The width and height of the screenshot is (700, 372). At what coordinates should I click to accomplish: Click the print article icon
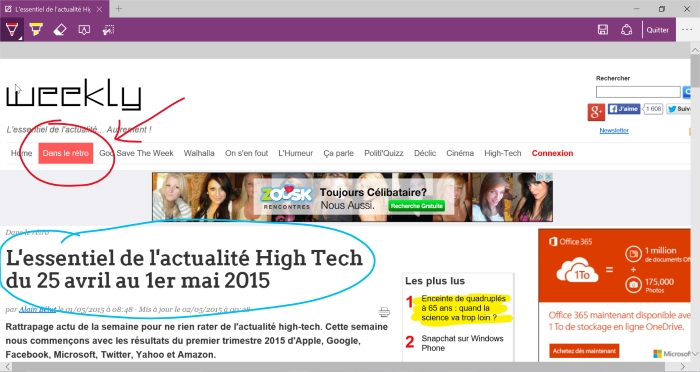(384, 312)
